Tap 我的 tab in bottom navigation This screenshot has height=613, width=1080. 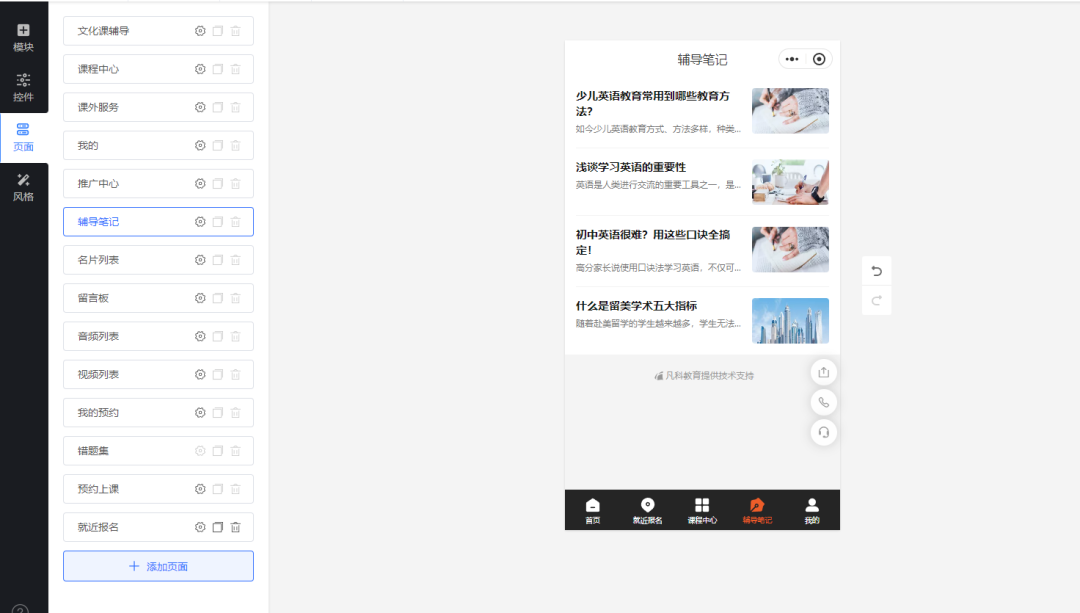812,510
